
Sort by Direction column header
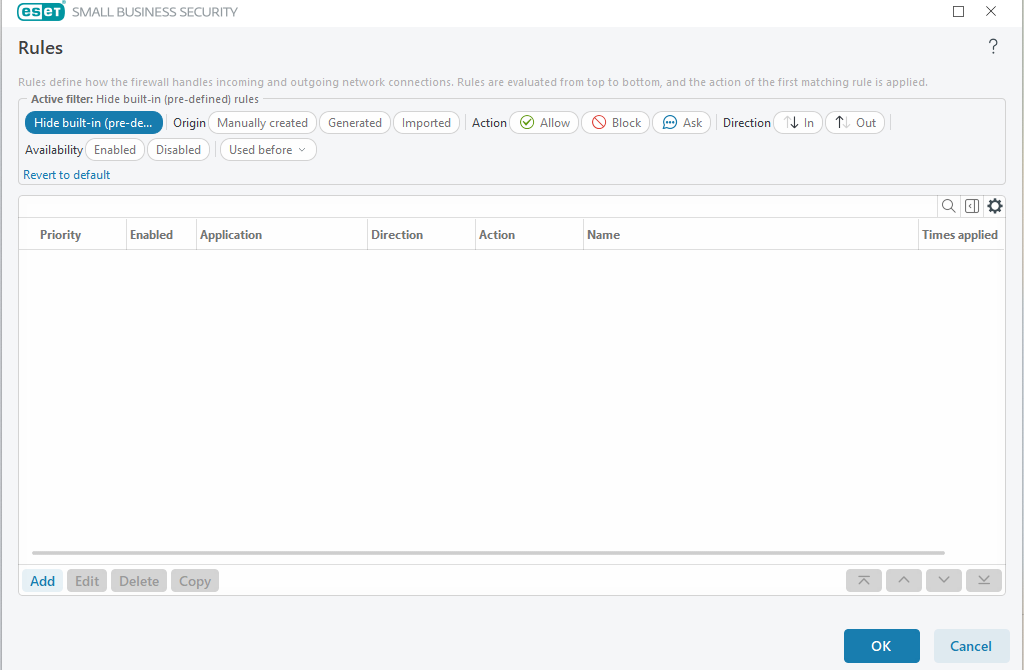pyautogui.click(x=421, y=234)
